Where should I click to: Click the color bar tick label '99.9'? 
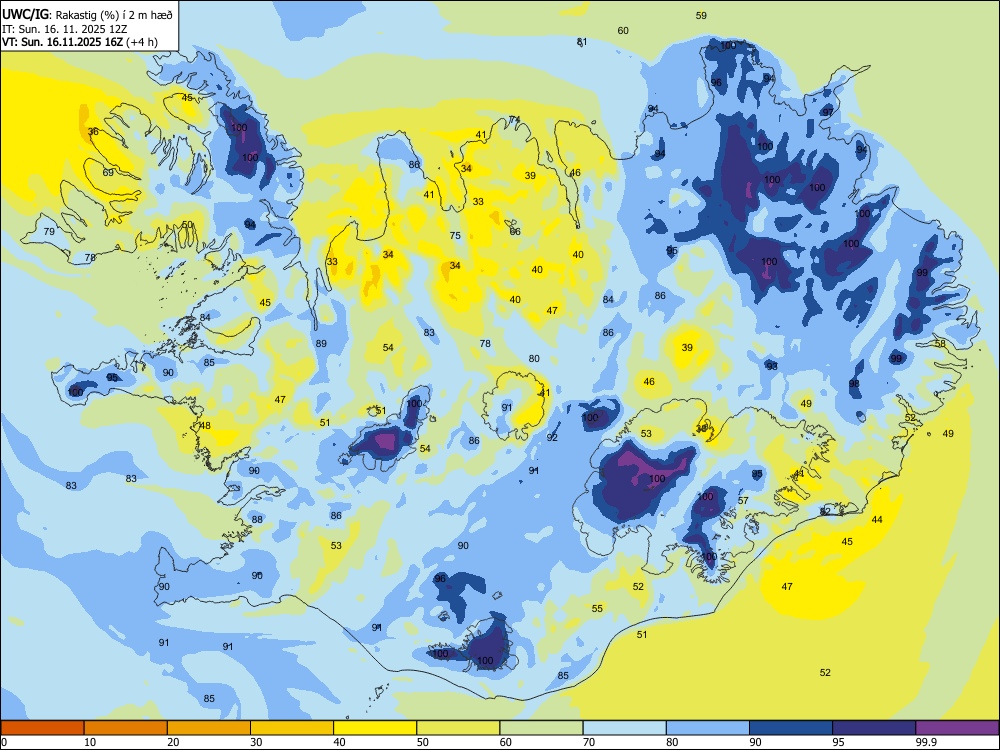[x=926, y=742]
